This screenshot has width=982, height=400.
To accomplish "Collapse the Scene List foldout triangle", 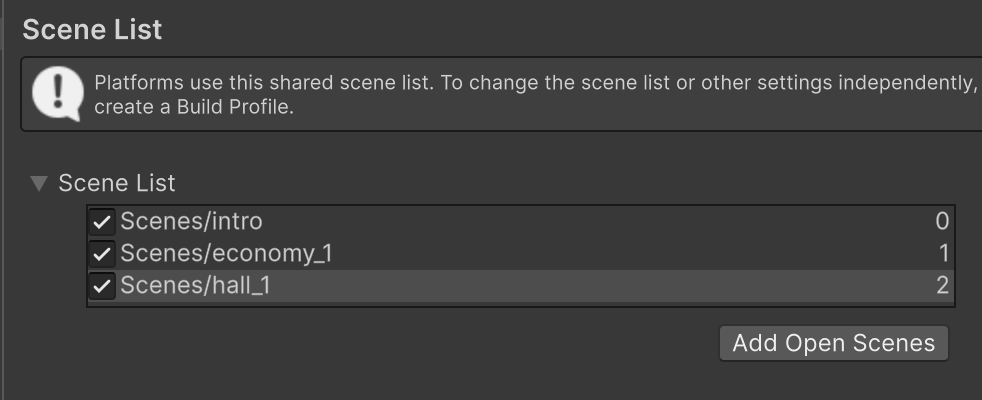I will (39, 183).
